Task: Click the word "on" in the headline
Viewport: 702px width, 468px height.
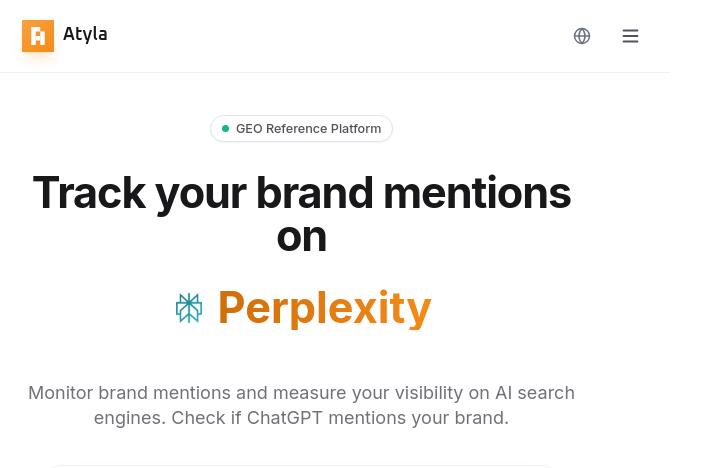Action: coord(301,237)
